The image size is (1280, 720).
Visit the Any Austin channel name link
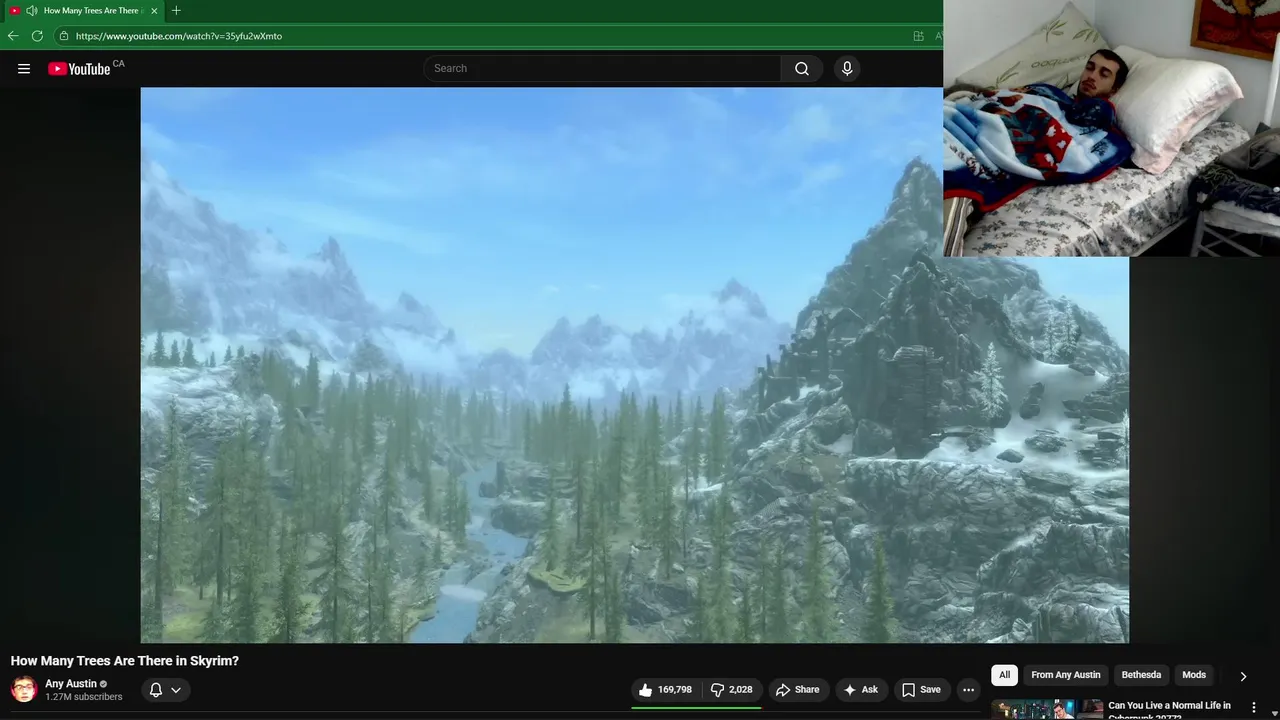[71, 684]
